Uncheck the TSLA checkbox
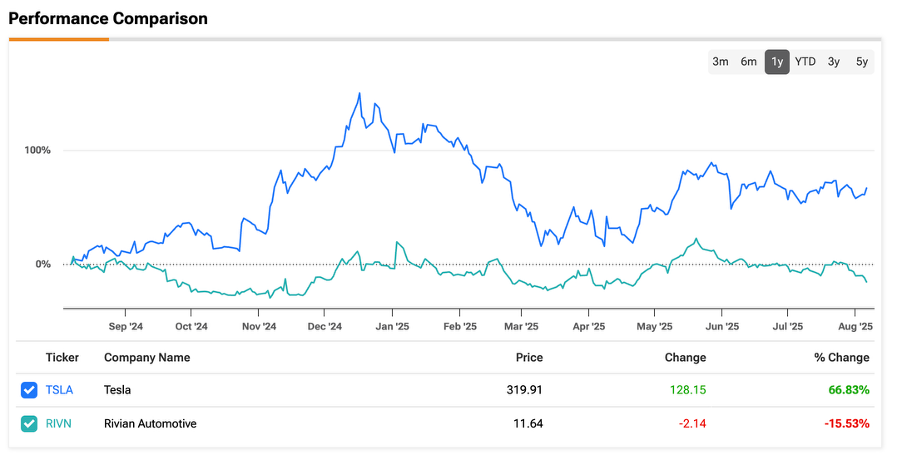 click(29, 390)
